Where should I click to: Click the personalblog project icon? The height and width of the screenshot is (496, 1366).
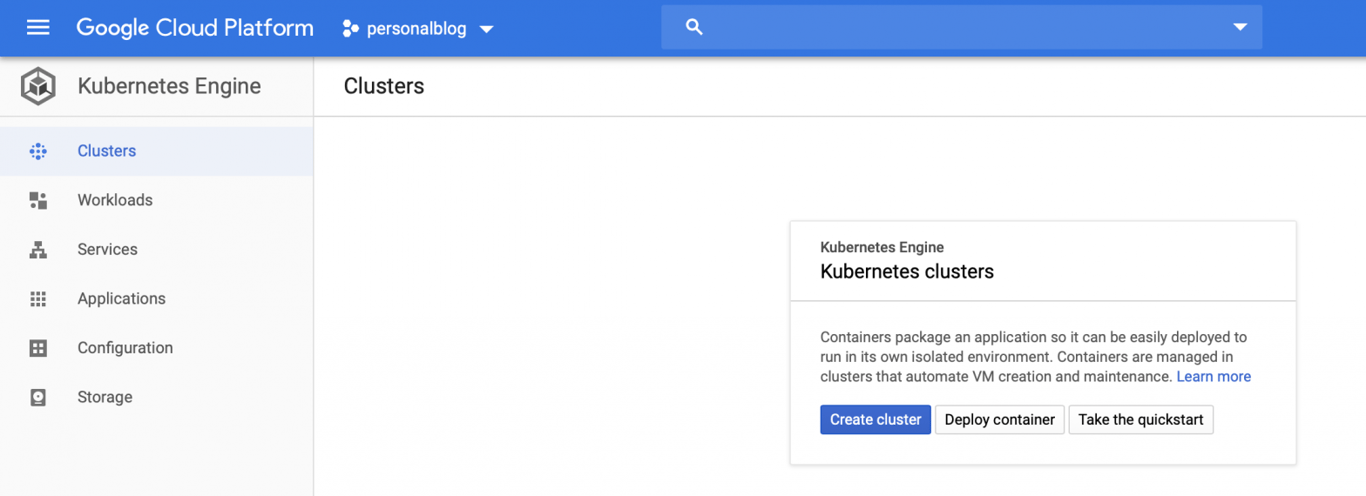point(350,29)
